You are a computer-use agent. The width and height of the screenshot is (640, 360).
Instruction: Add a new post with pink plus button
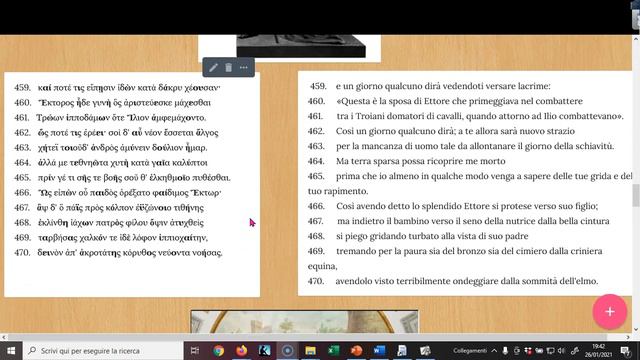pos(609,312)
